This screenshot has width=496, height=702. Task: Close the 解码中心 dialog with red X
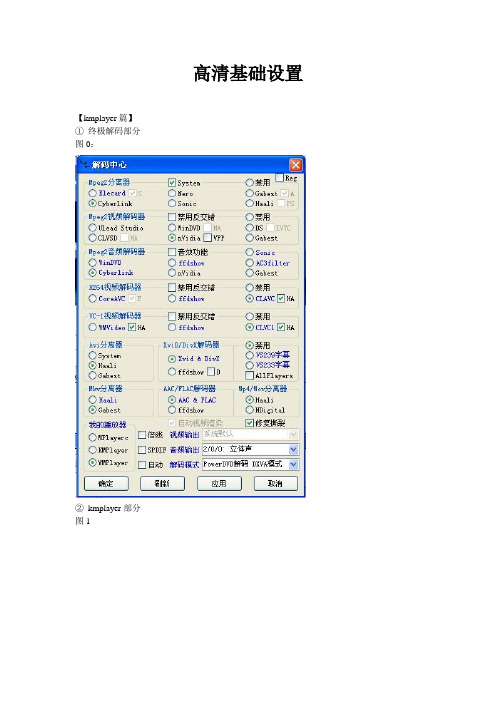[295, 165]
